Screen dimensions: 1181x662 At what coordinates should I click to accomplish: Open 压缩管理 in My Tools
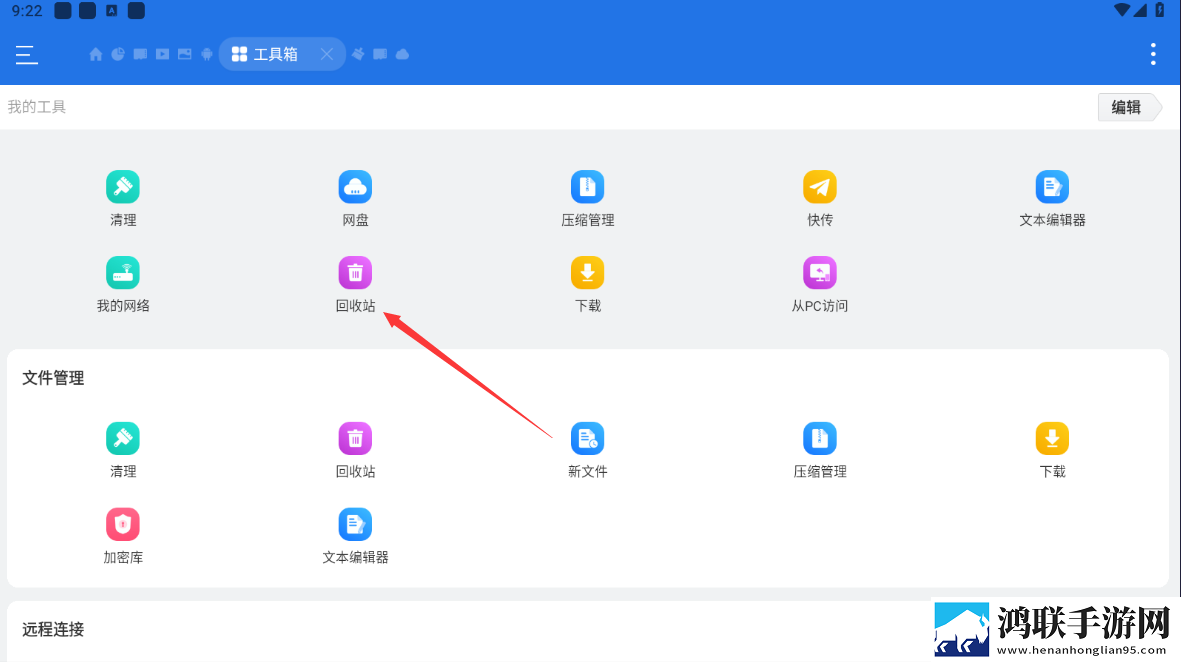pos(587,199)
